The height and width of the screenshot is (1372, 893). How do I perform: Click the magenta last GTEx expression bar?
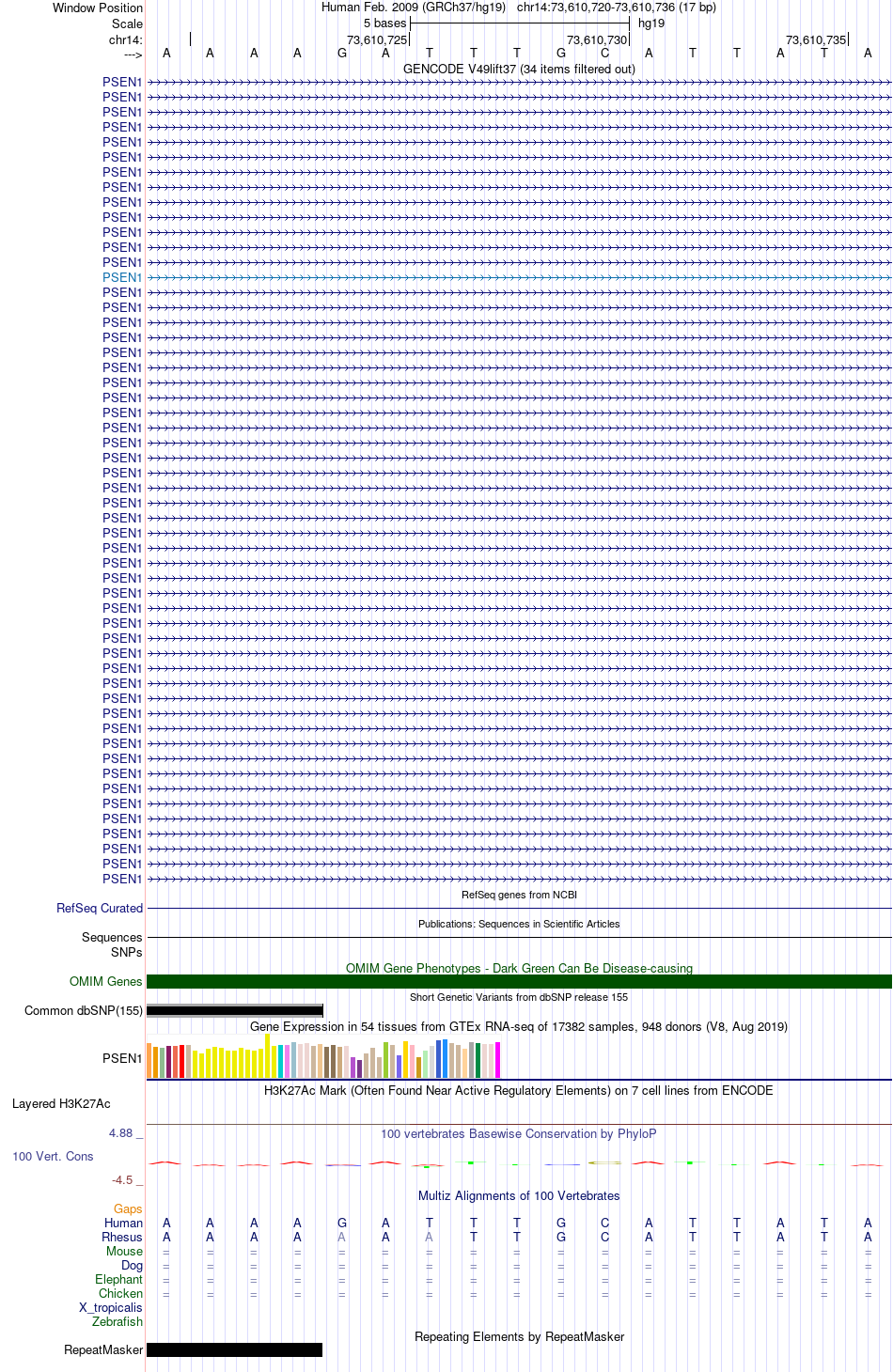click(498, 1060)
